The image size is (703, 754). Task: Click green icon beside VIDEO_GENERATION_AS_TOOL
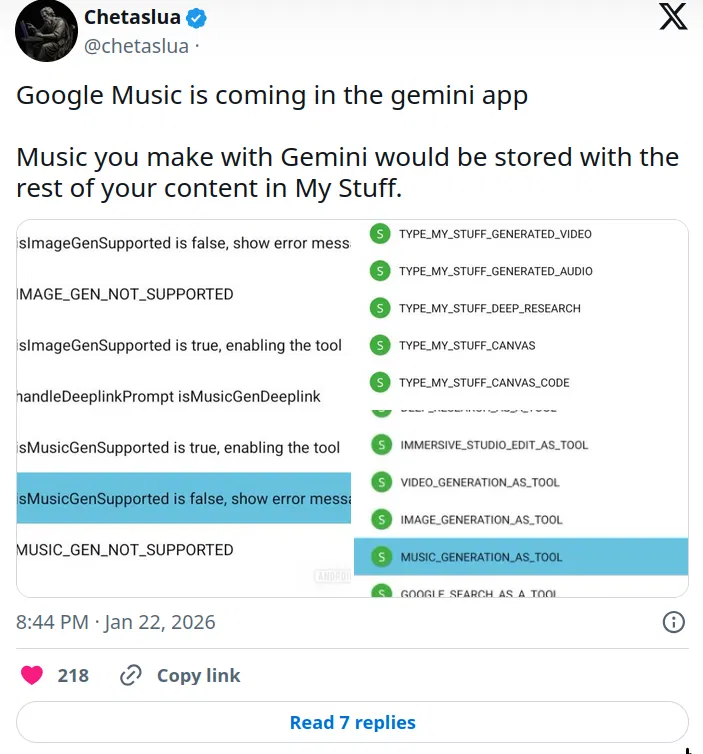click(381, 482)
